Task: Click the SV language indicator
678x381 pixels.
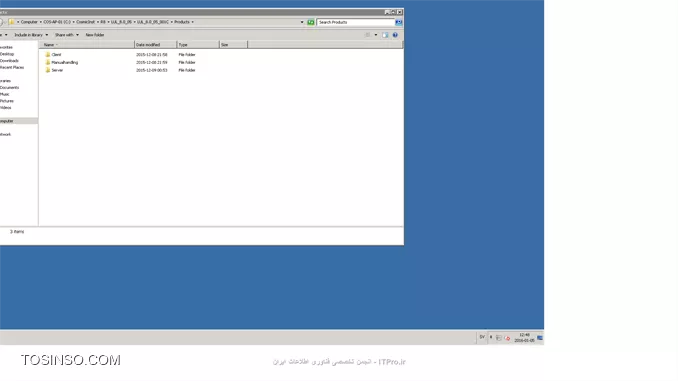Action: pyautogui.click(x=482, y=337)
